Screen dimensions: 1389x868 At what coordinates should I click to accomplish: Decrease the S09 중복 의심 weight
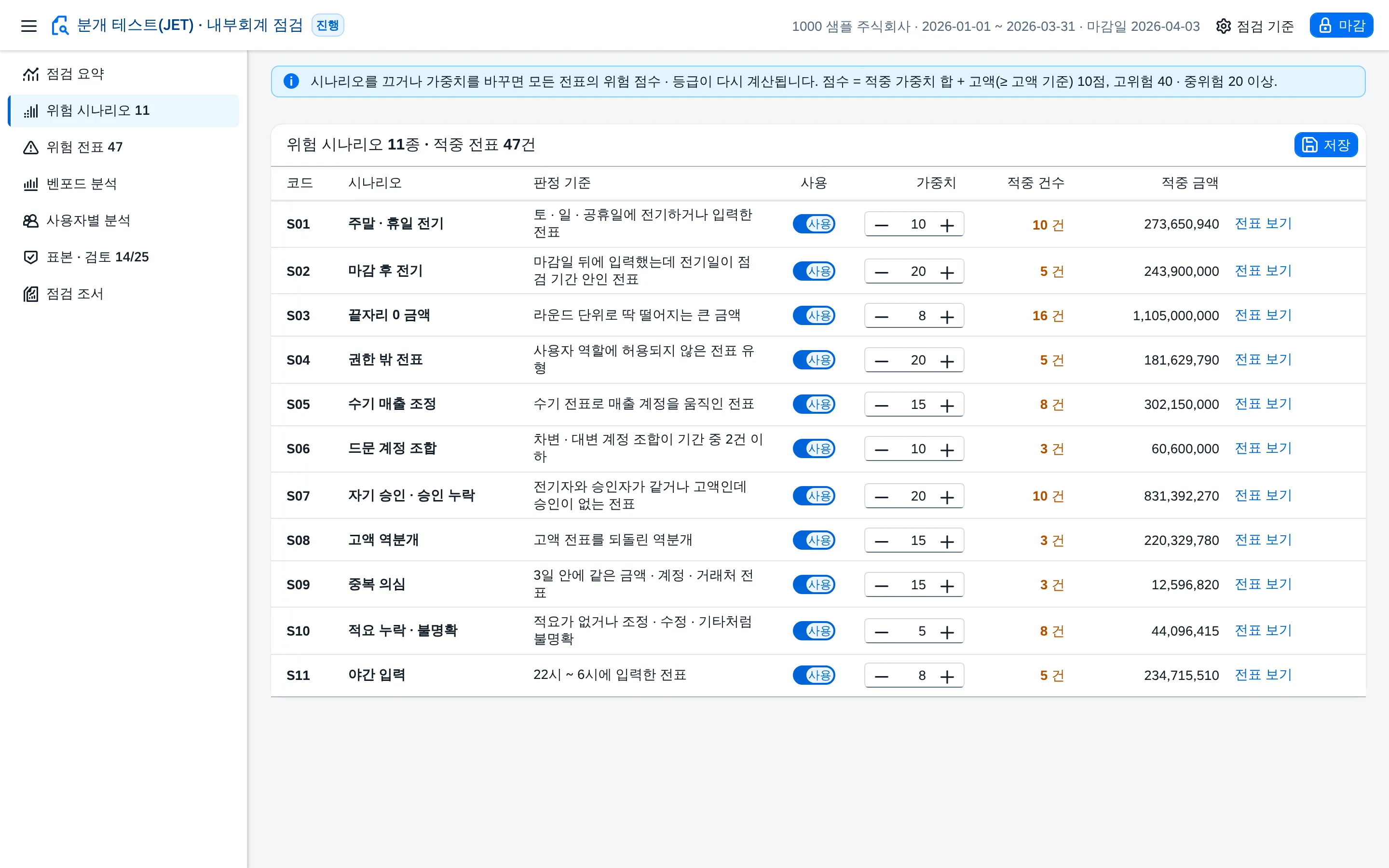click(x=881, y=585)
